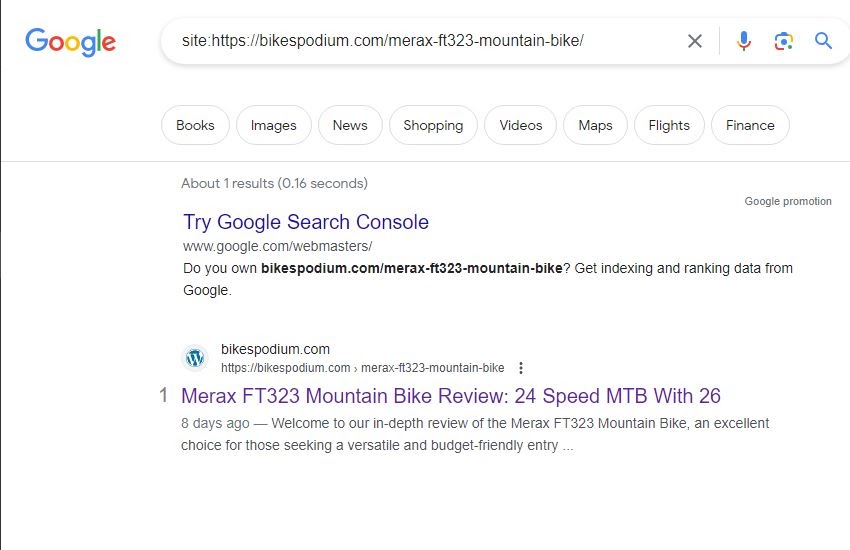
Task: Open the Merax FT323 Mountain Bike Review result
Action: [x=450, y=396]
